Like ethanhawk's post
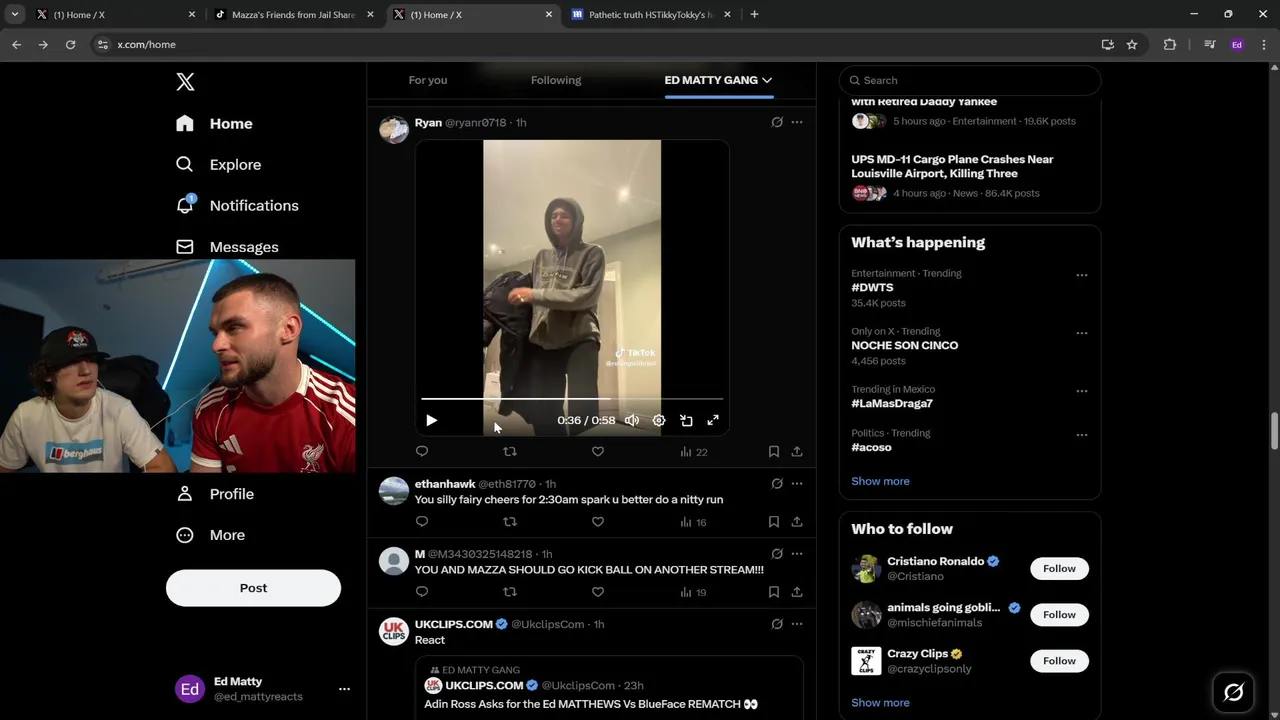 598,522
